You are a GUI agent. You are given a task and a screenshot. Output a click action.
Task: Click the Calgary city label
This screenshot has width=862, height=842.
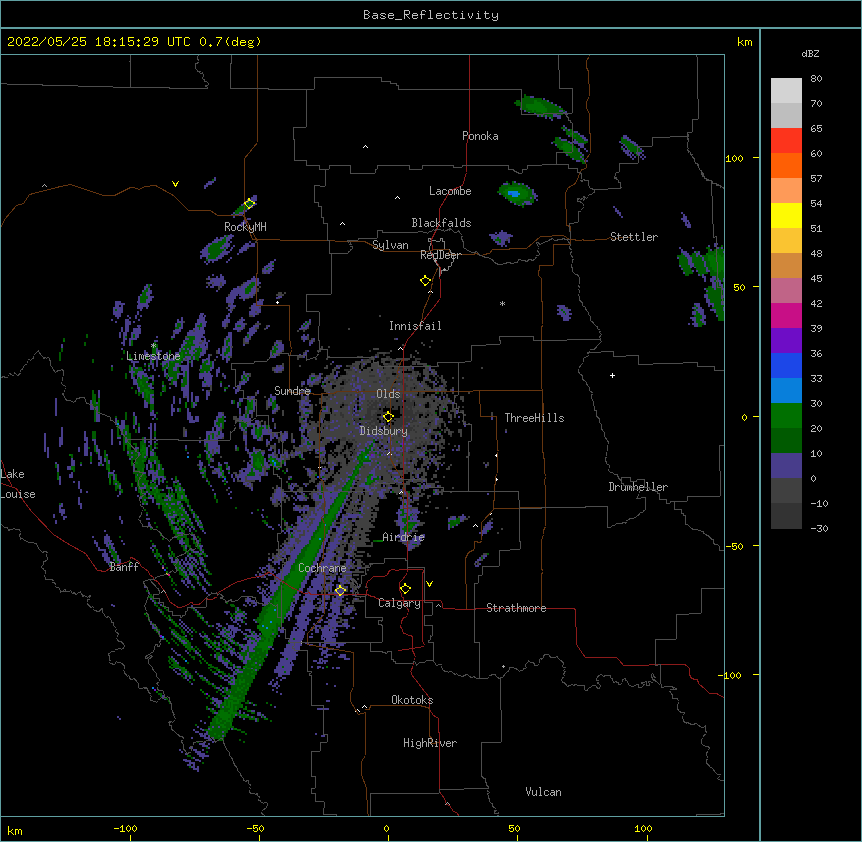(x=399, y=603)
